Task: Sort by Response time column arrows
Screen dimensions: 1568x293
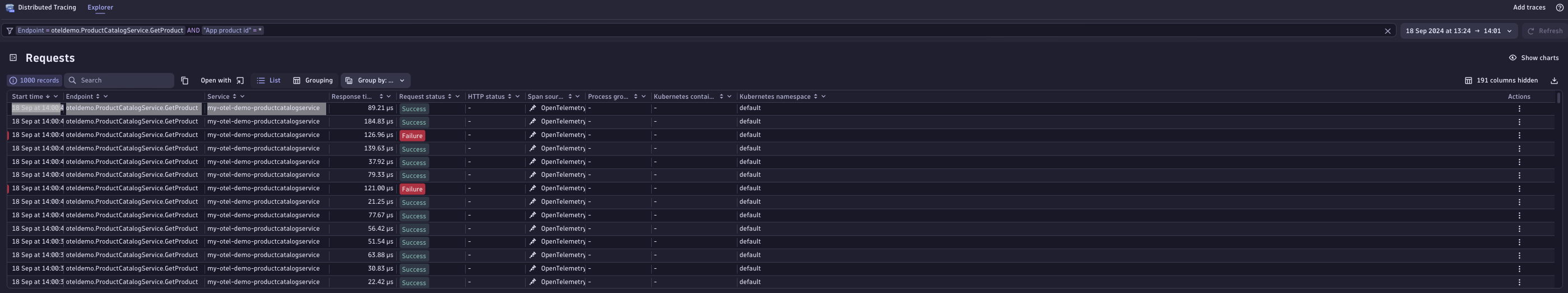Action: click(x=381, y=97)
